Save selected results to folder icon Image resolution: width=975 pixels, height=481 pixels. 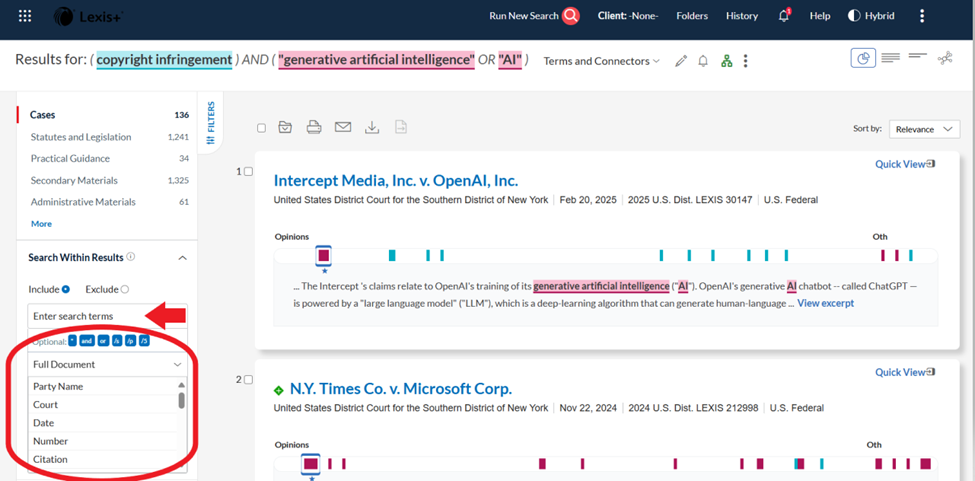tap(285, 127)
